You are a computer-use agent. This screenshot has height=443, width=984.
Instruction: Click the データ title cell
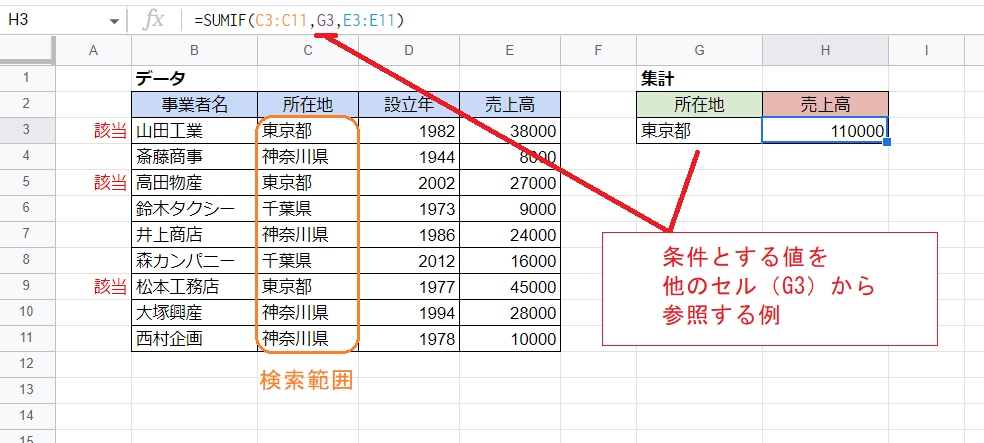195,78
